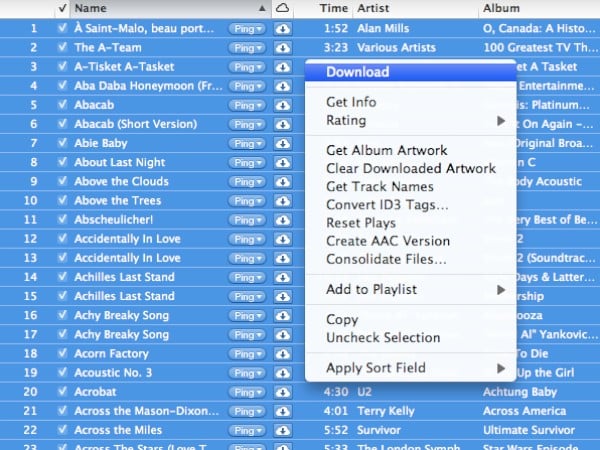Screen dimensions: 600x450
Task: Select Consolidate Files menu item
Action: 411,259
